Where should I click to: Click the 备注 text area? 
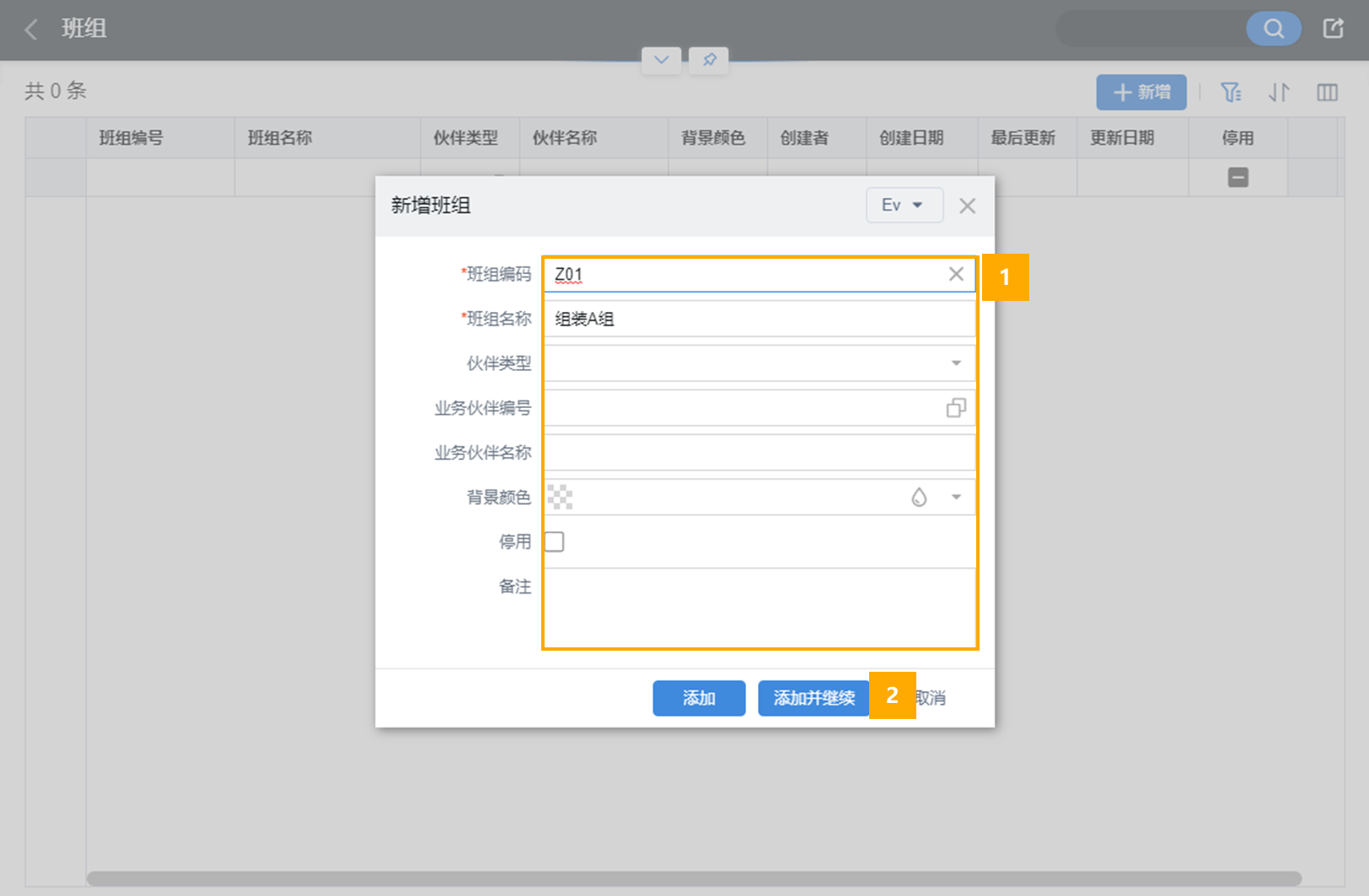(x=760, y=608)
